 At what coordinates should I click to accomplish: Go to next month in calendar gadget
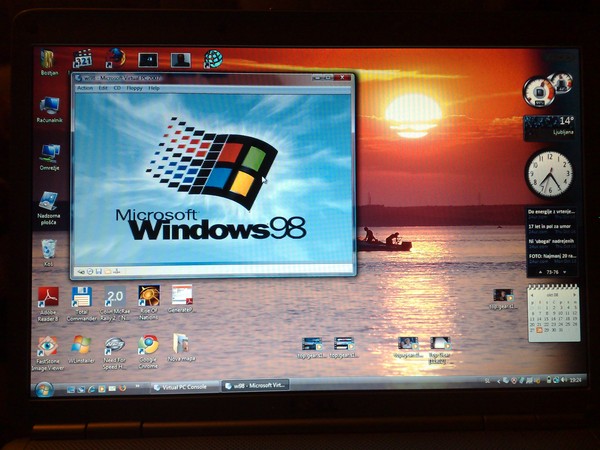pos(574,295)
